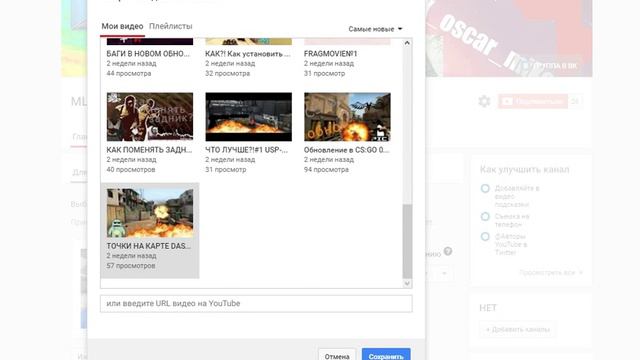Click the Обновление в CS:GO thumbnail

(347, 117)
